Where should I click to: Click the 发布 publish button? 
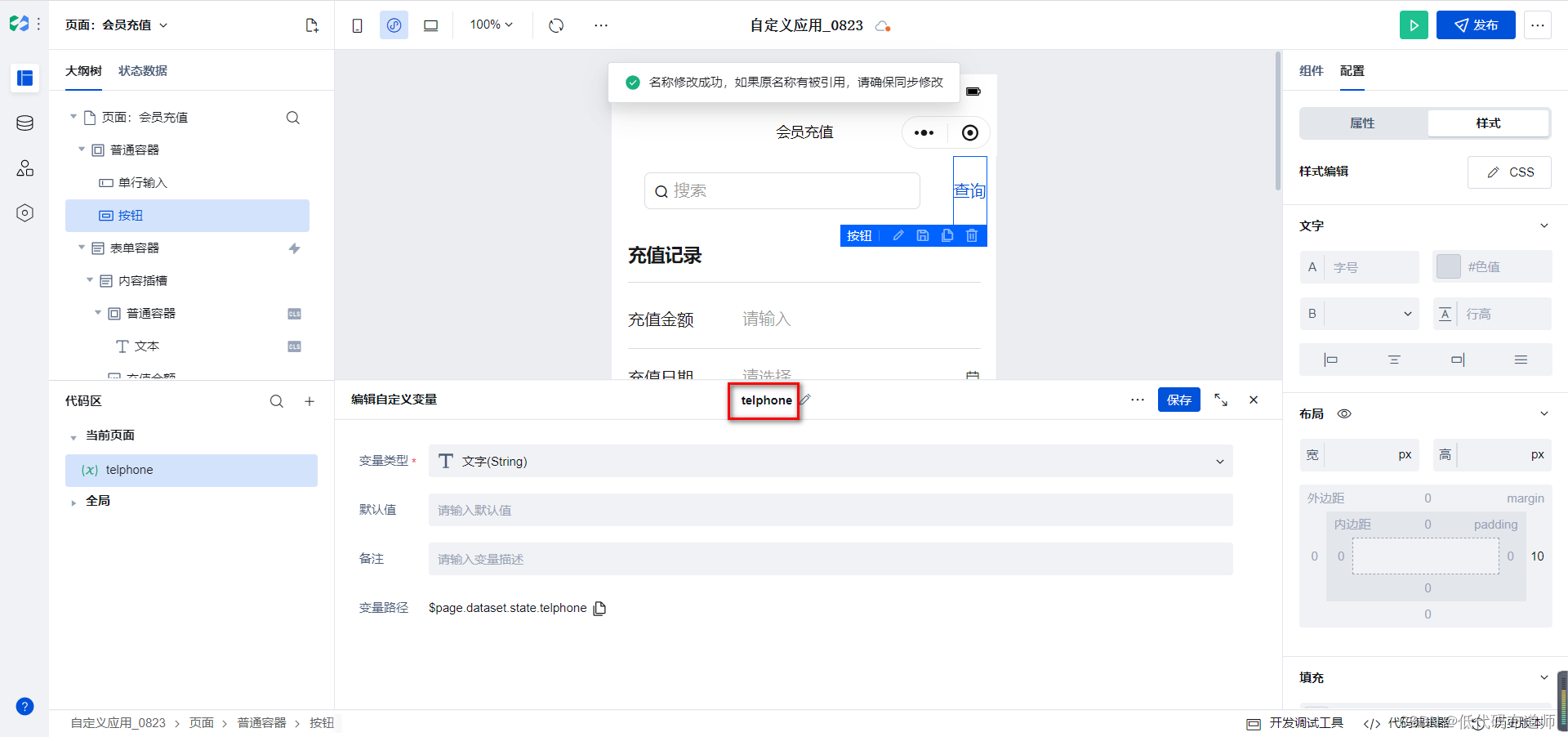[x=1476, y=25]
